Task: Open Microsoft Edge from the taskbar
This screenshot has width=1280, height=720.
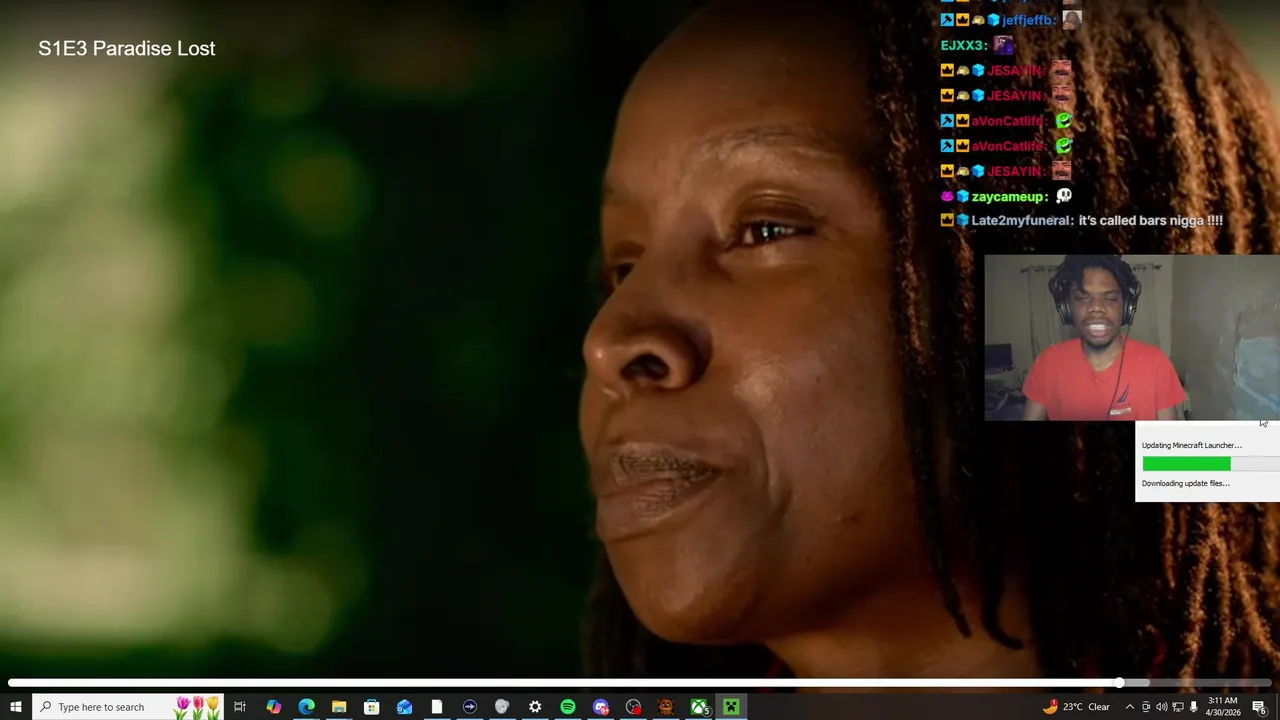Action: pyautogui.click(x=306, y=707)
